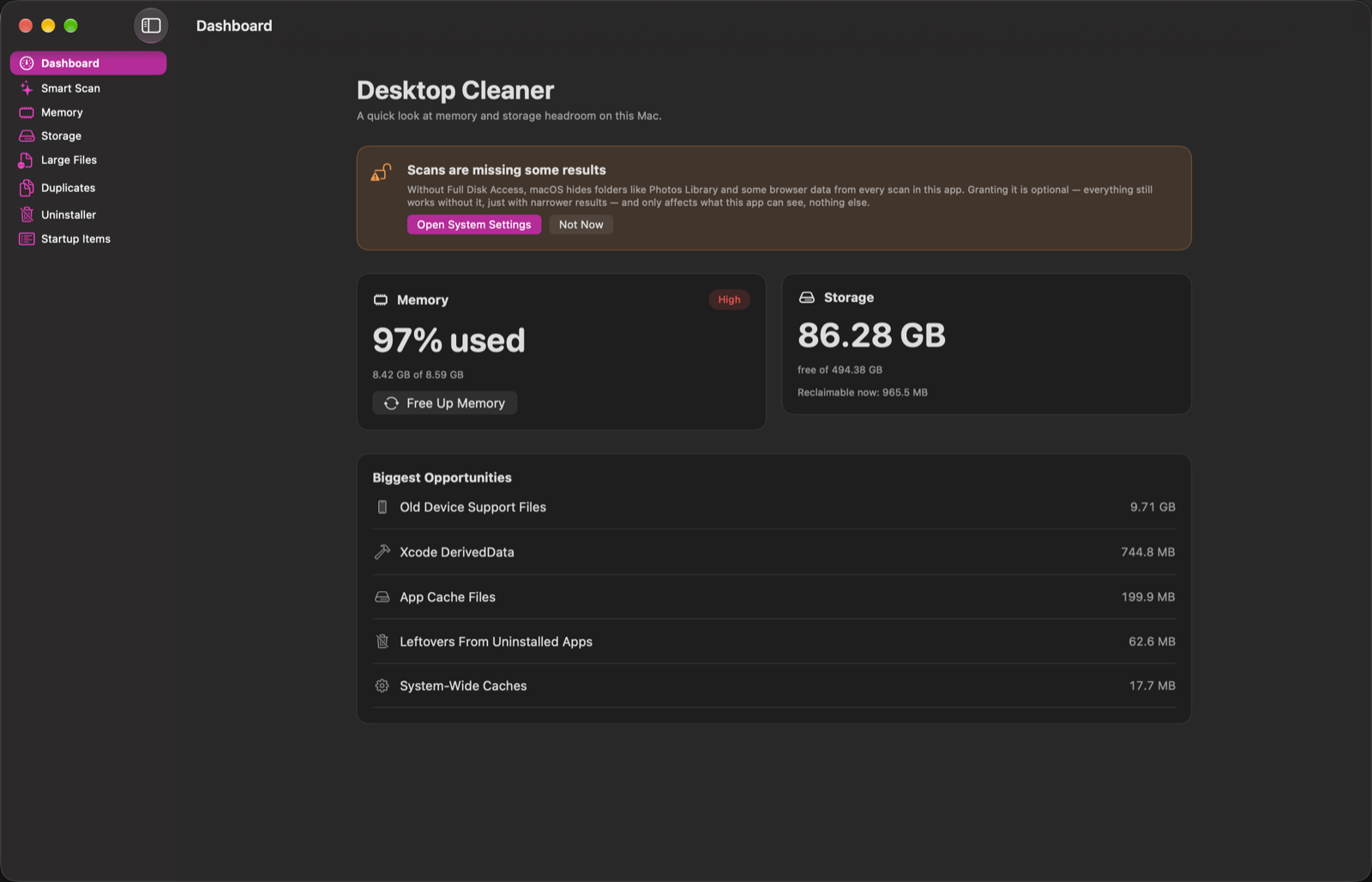Click the High memory status badge
1372x882 pixels.
tap(729, 299)
